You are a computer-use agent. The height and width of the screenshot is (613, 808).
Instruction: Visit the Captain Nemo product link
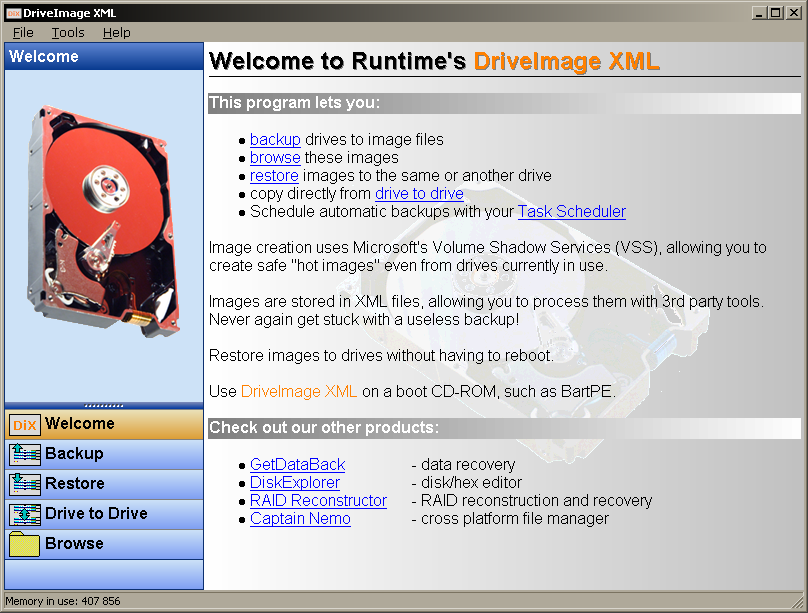(x=300, y=519)
